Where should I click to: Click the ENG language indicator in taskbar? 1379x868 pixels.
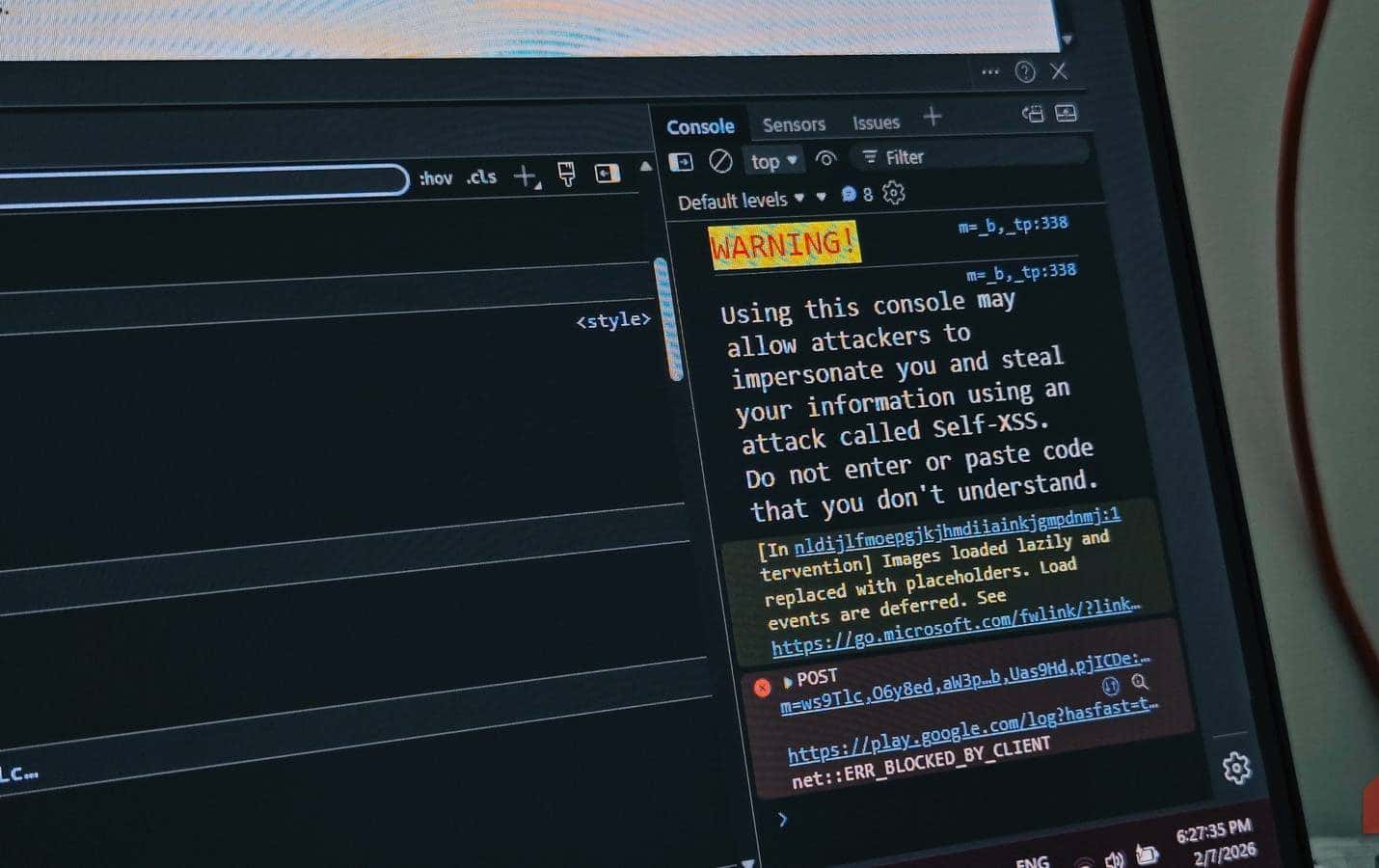click(1033, 862)
